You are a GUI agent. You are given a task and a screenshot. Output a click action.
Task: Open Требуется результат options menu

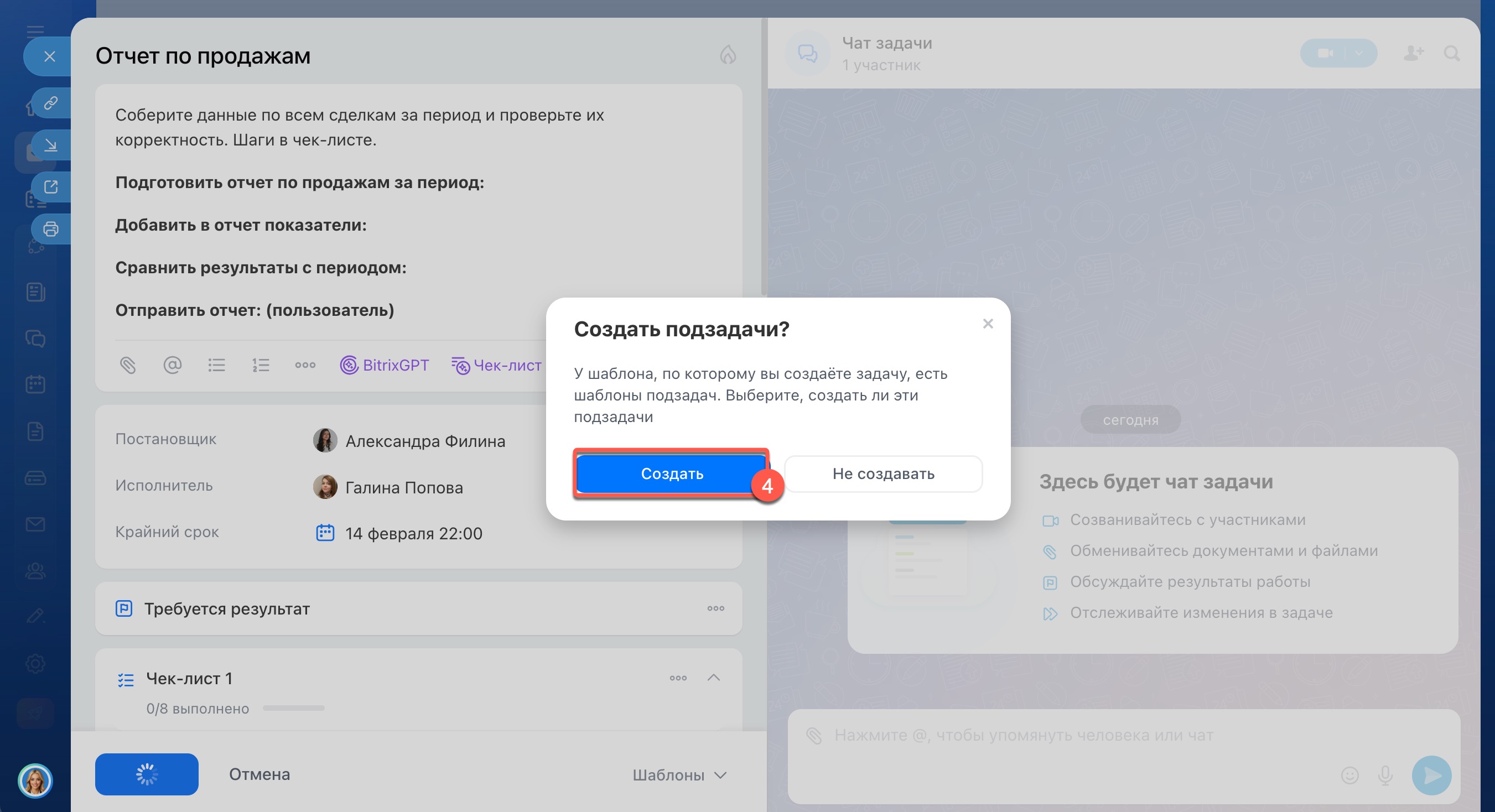coord(715,608)
